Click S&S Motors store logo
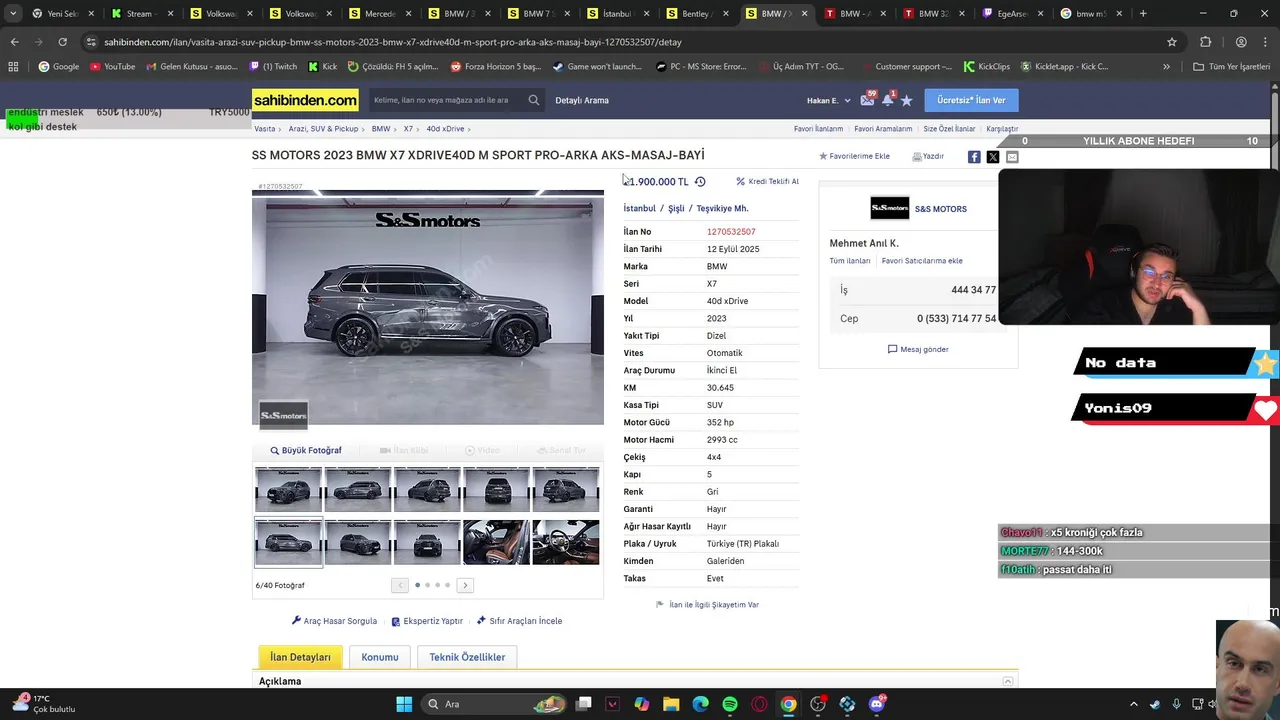This screenshot has height=720, width=1280. tap(889, 209)
